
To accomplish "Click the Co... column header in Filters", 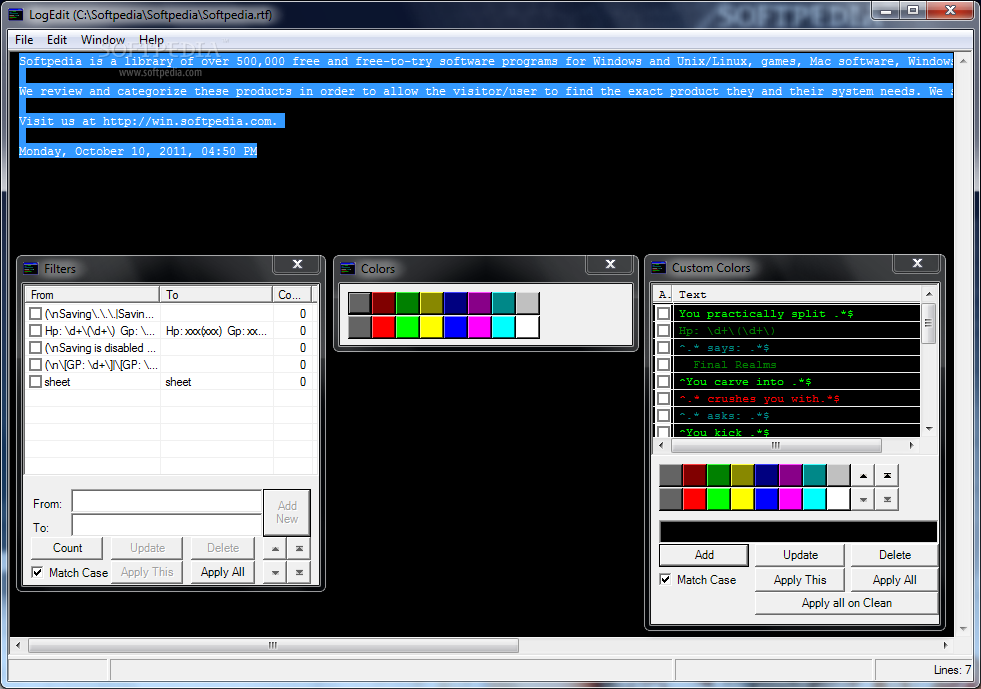I will tap(292, 295).
